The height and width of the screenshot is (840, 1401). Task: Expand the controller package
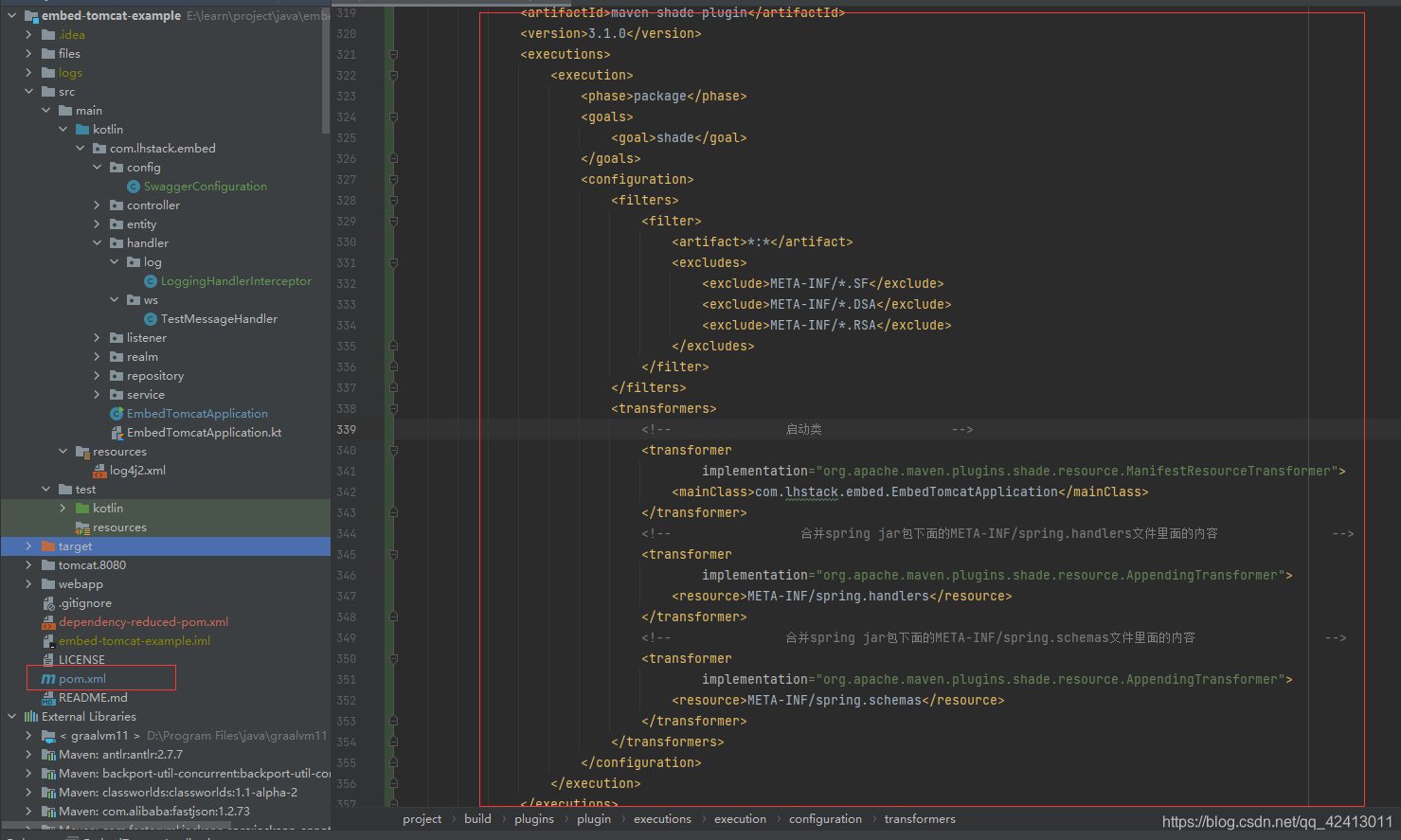click(x=97, y=206)
